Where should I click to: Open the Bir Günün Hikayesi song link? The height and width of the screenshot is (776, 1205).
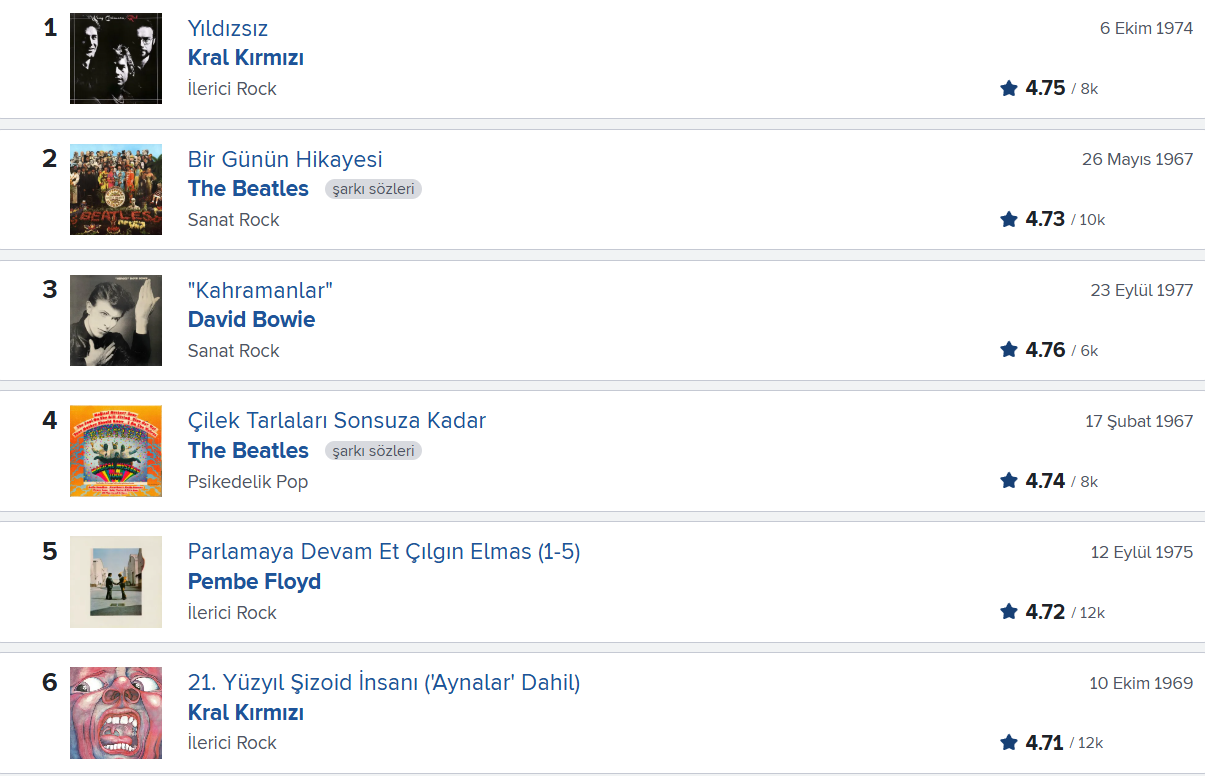[285, 160]
